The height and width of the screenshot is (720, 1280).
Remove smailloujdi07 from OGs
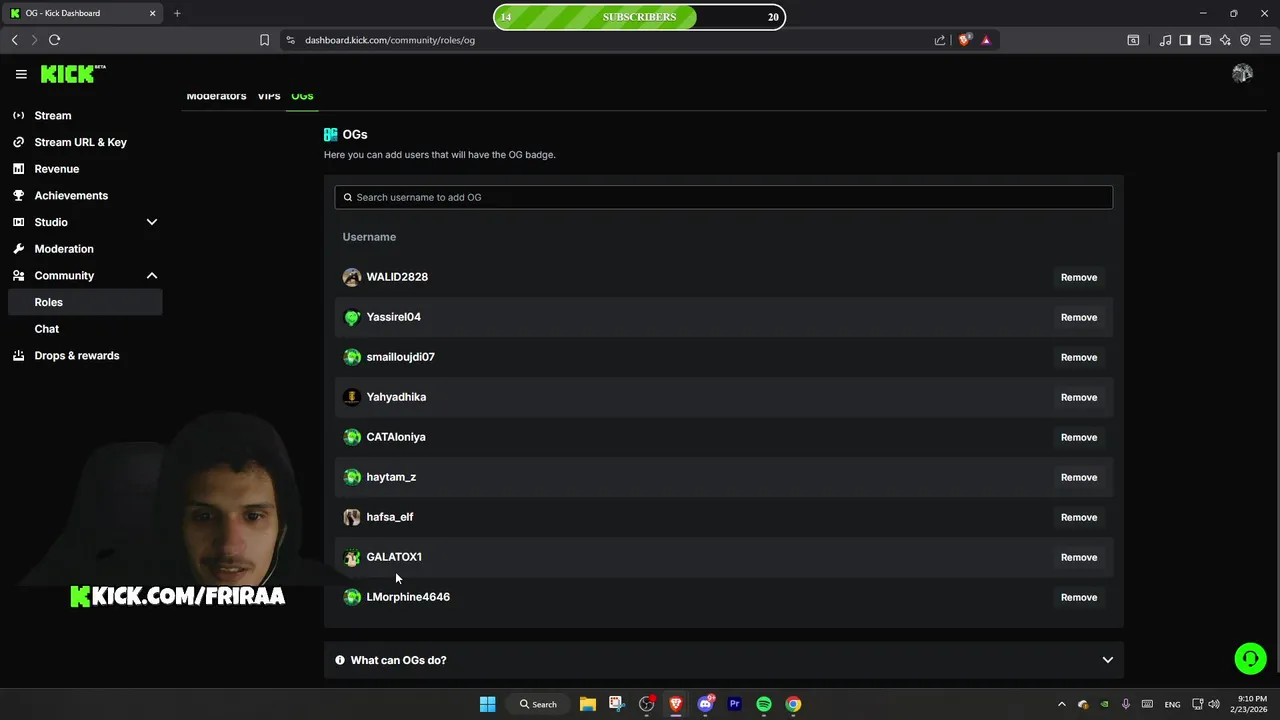(x=1079, y=357)
